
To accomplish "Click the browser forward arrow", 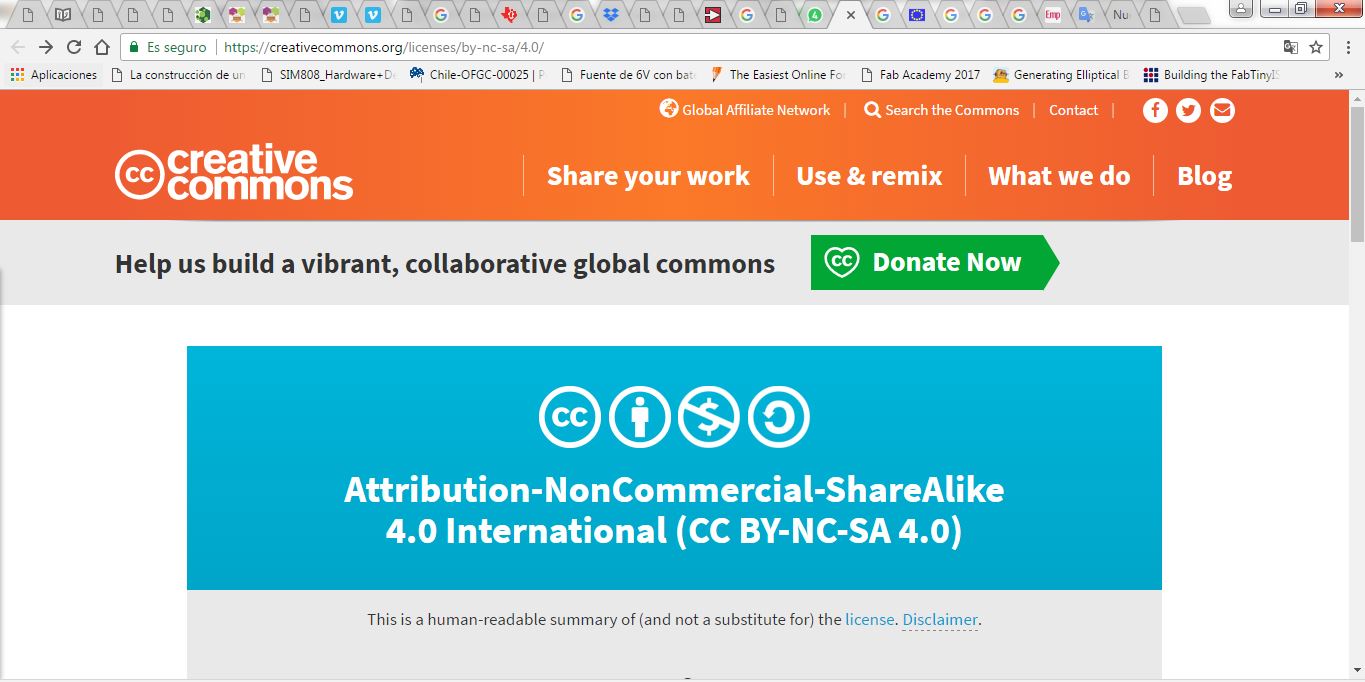I will pos(45,47).
